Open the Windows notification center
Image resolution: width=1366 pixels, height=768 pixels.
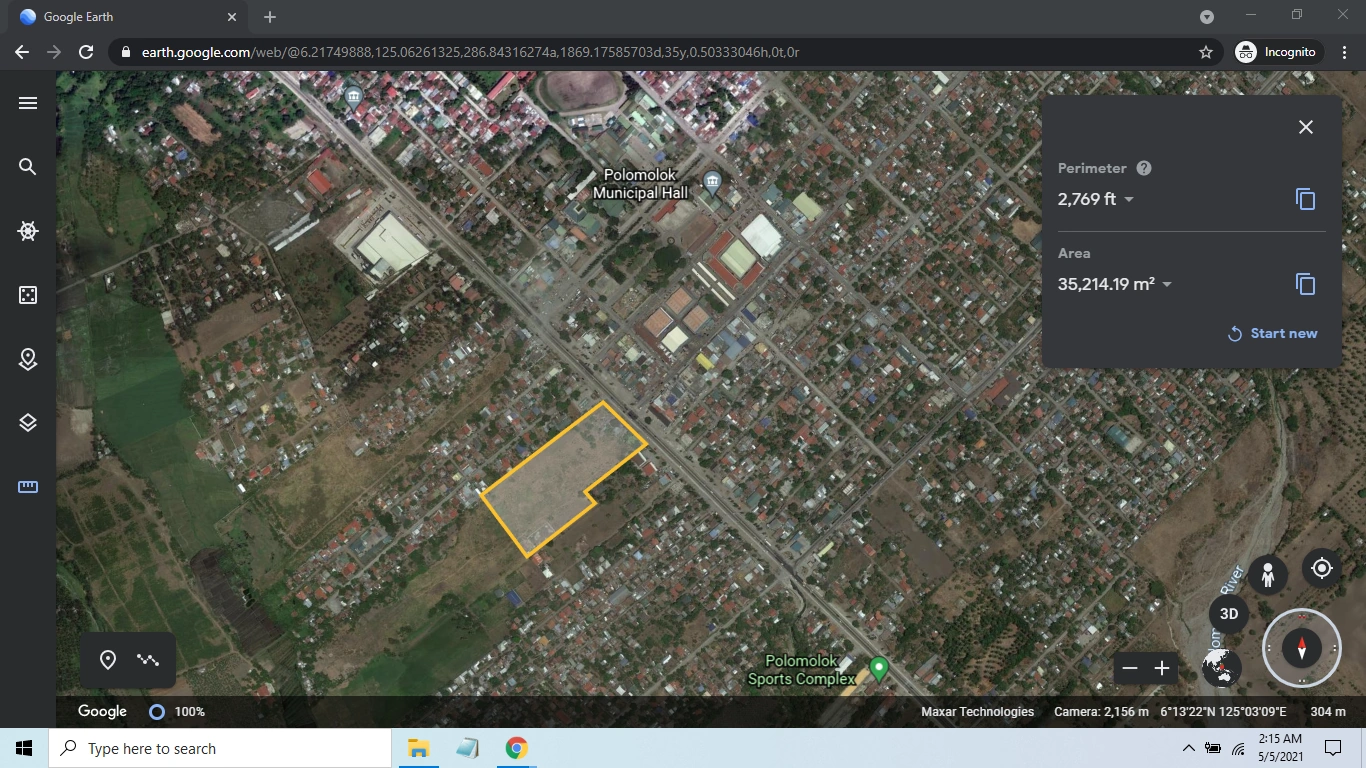click(x=1333, y=748)
